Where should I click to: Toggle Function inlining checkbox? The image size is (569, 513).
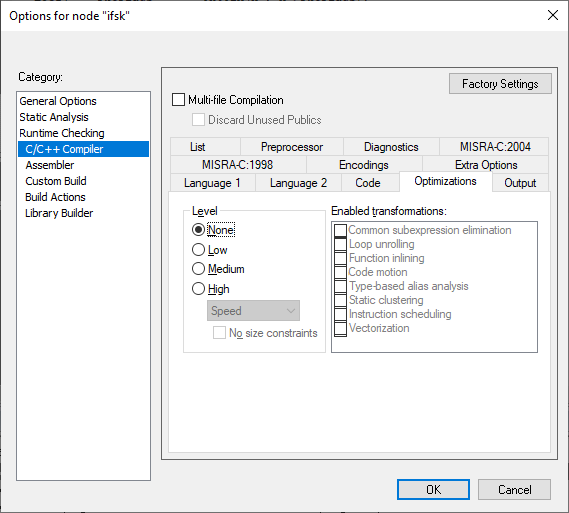tap(340, 258)
